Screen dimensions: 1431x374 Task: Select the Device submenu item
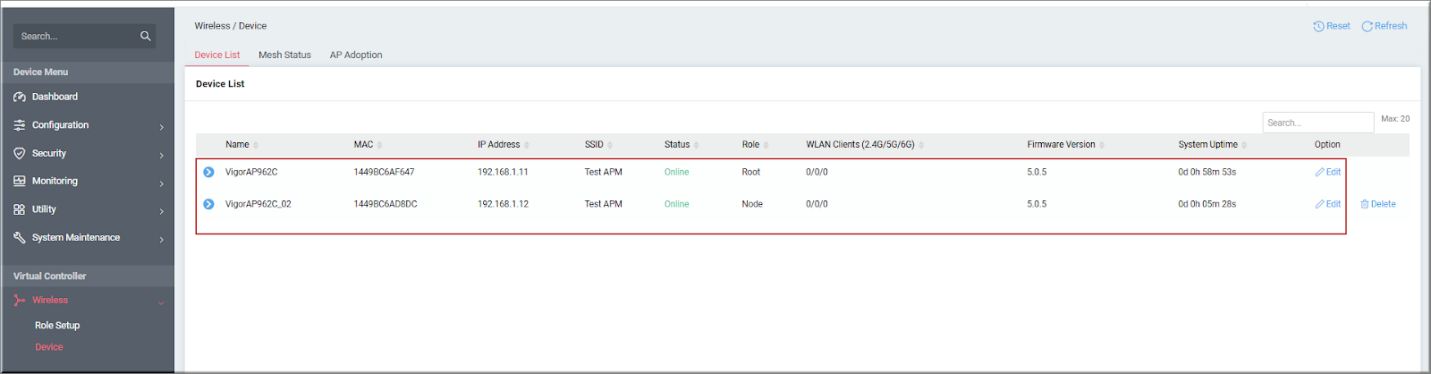[49, 347]
